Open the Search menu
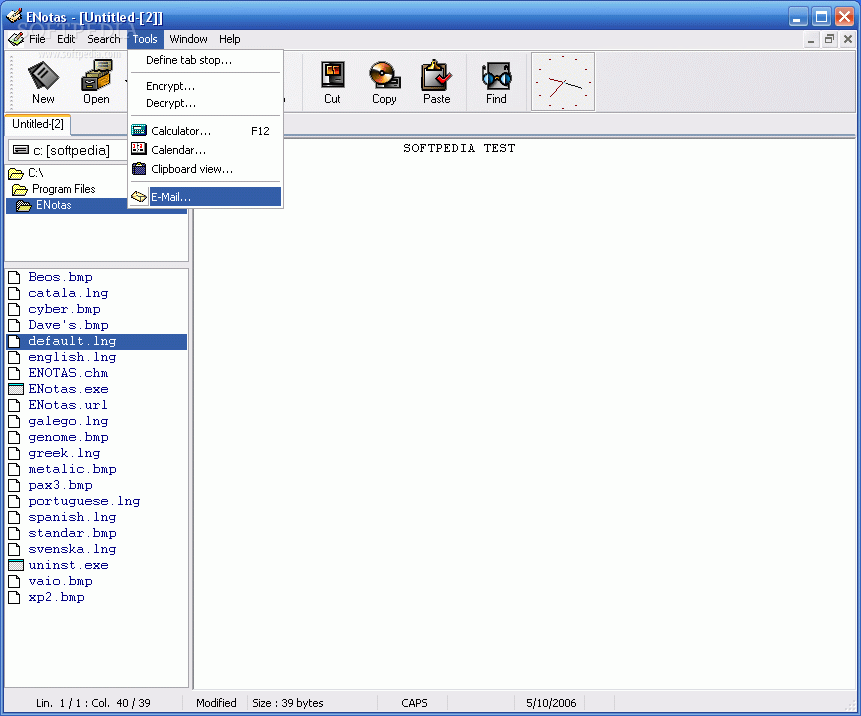861x716 pixels. [x=104, y=39]
